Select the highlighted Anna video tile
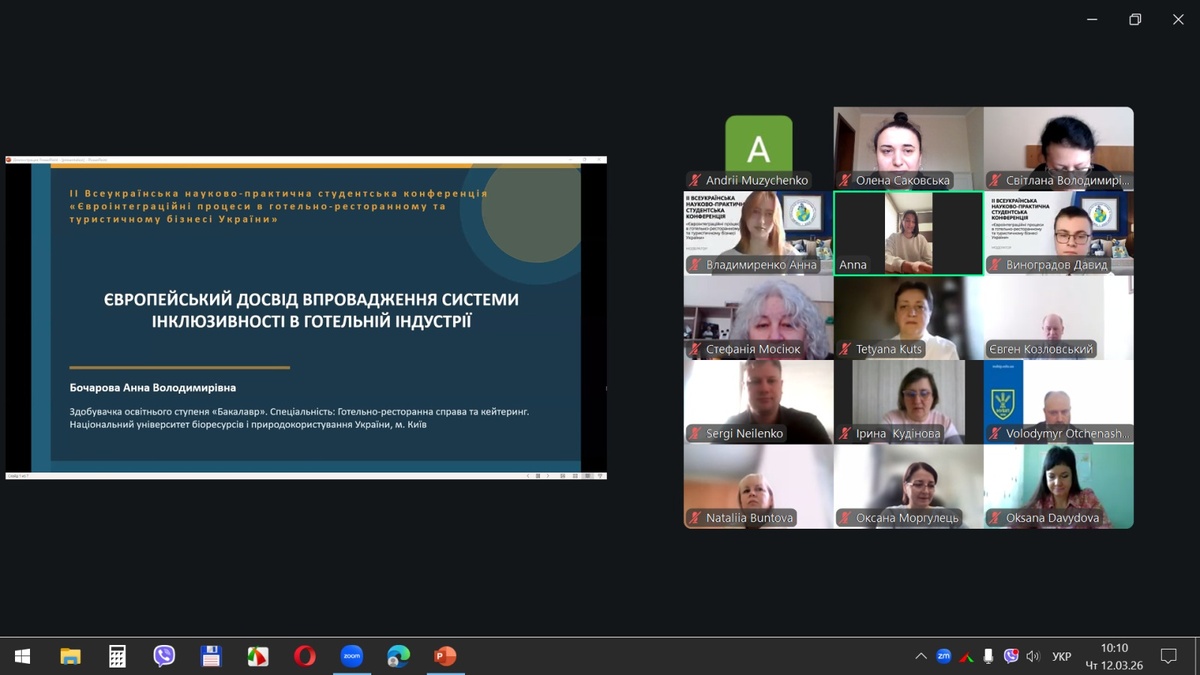The height and width of the screenshot is (675, 1200). (908, 232)
